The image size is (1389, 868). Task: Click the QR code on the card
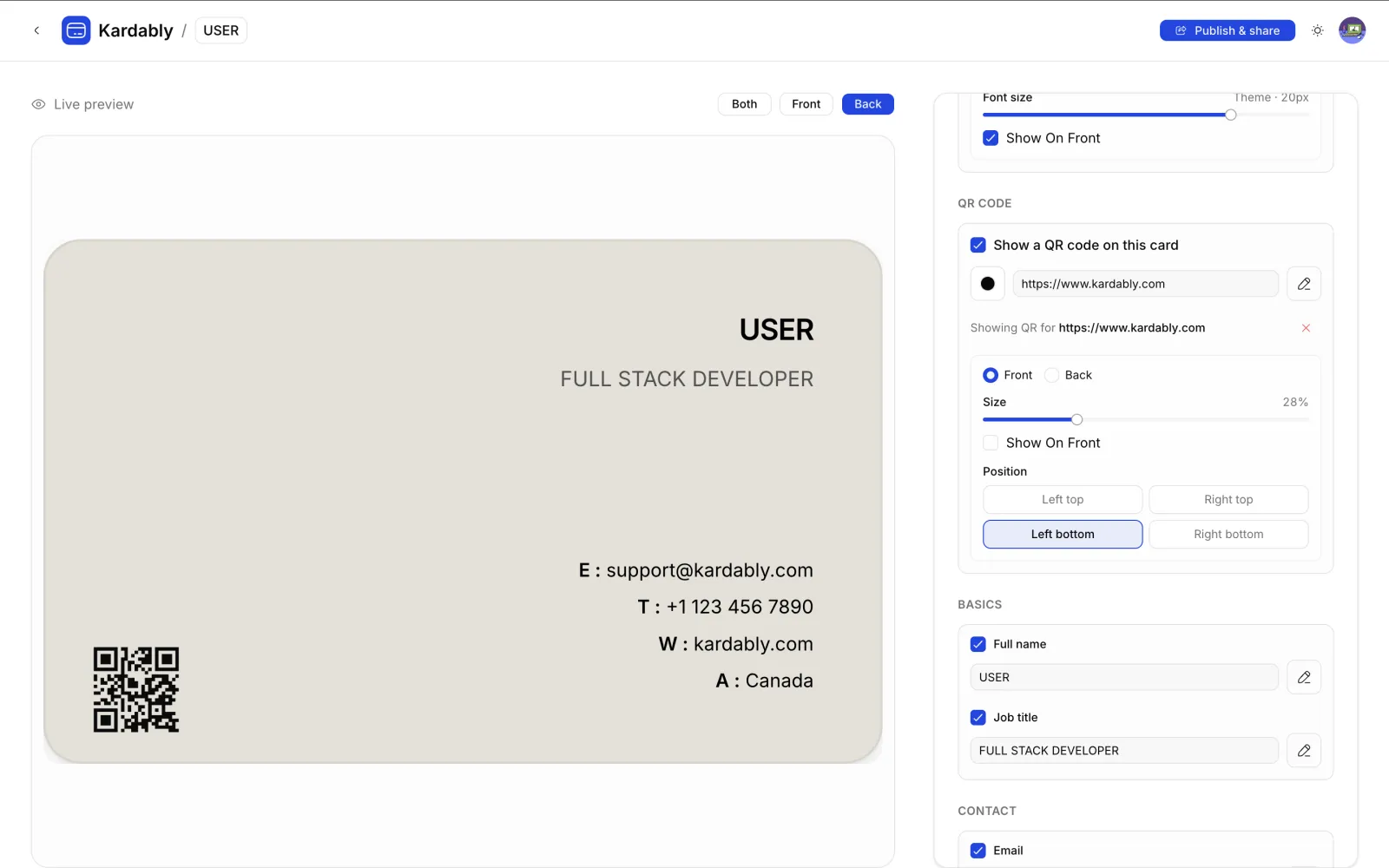136,689
